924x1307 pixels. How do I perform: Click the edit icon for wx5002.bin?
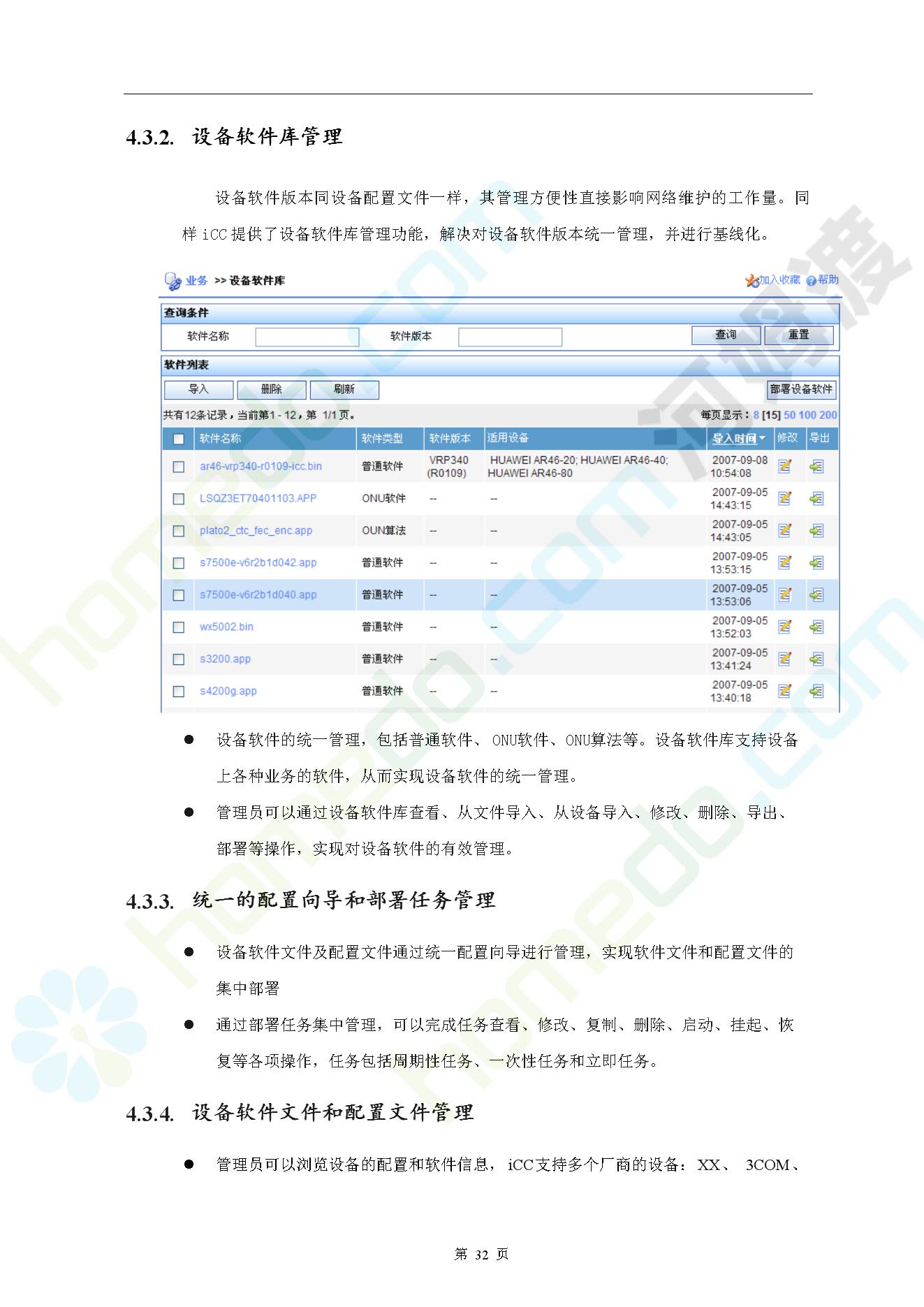click(785, 627)
